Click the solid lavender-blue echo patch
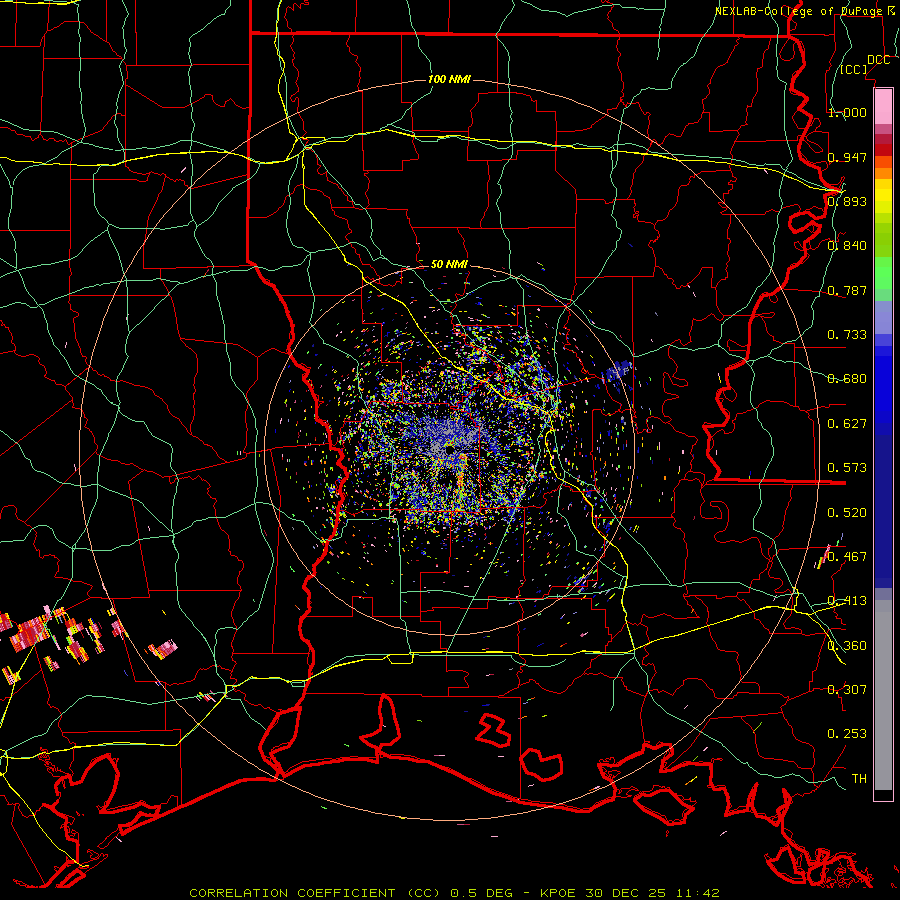The height and width of the screenshot is (900, 900). (617, 371)
